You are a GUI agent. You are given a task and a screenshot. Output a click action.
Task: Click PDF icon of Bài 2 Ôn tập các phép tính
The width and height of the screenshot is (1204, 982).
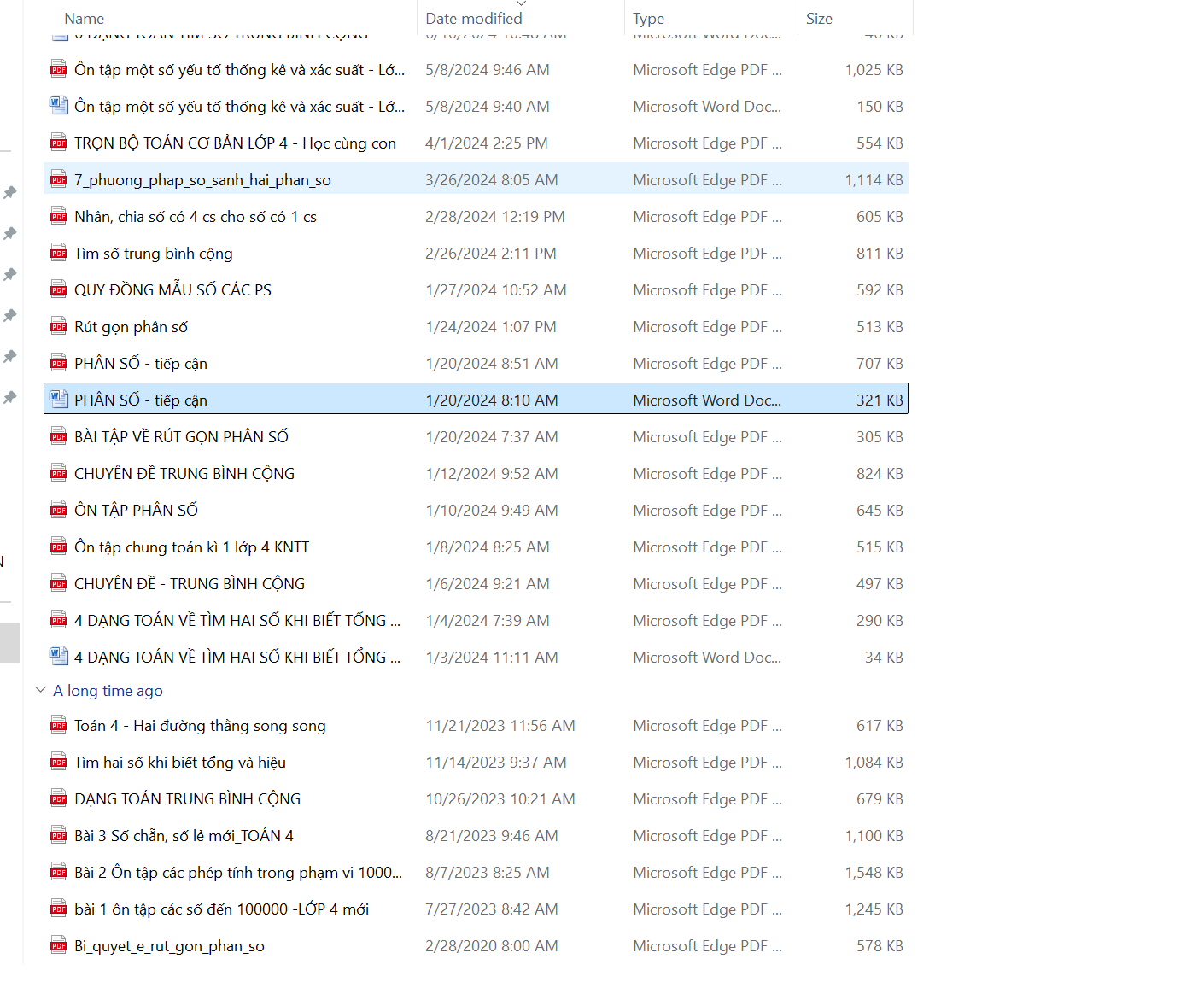pos(58,872)
